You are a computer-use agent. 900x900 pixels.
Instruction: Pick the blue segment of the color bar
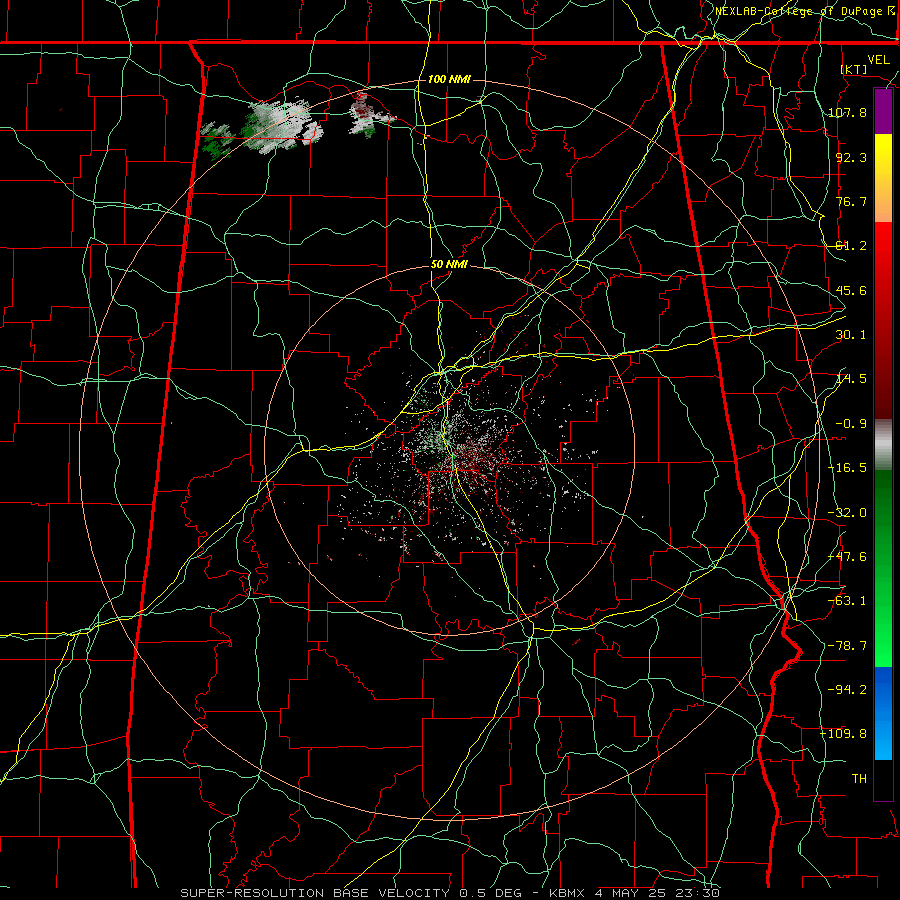[x=883, y=713]
